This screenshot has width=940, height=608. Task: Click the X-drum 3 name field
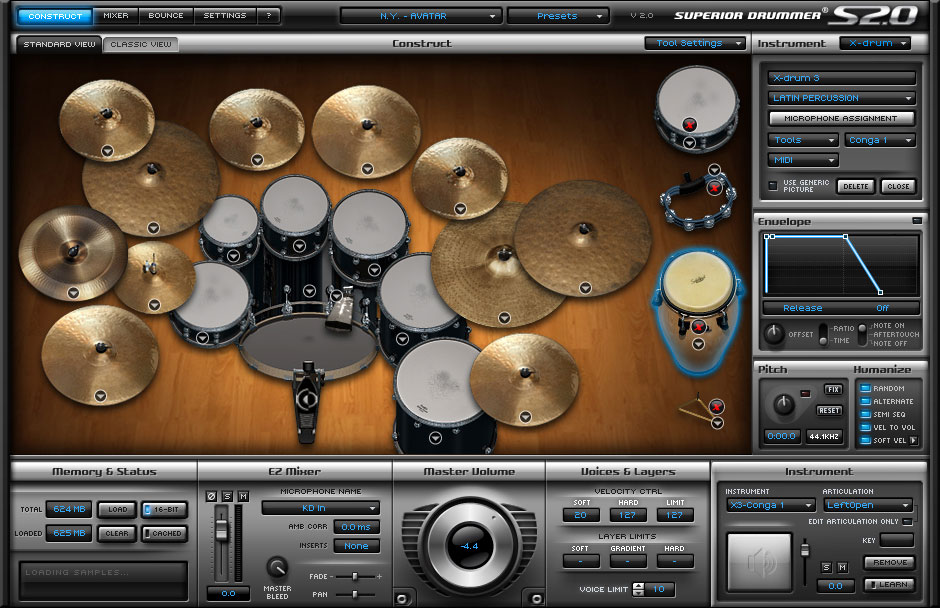pyautogui.click(x=841, y=78)
